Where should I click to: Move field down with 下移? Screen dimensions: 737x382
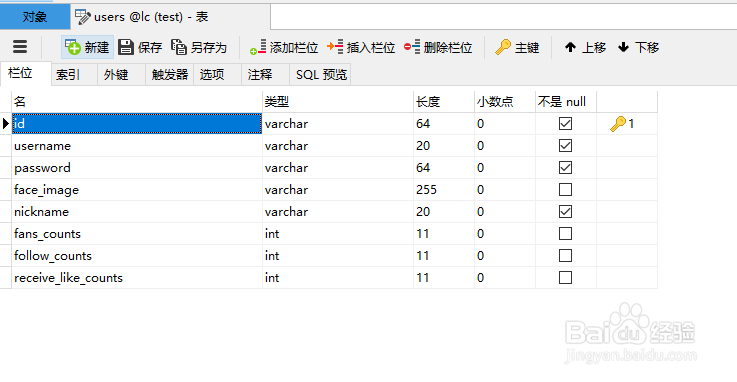click(638, 47)
